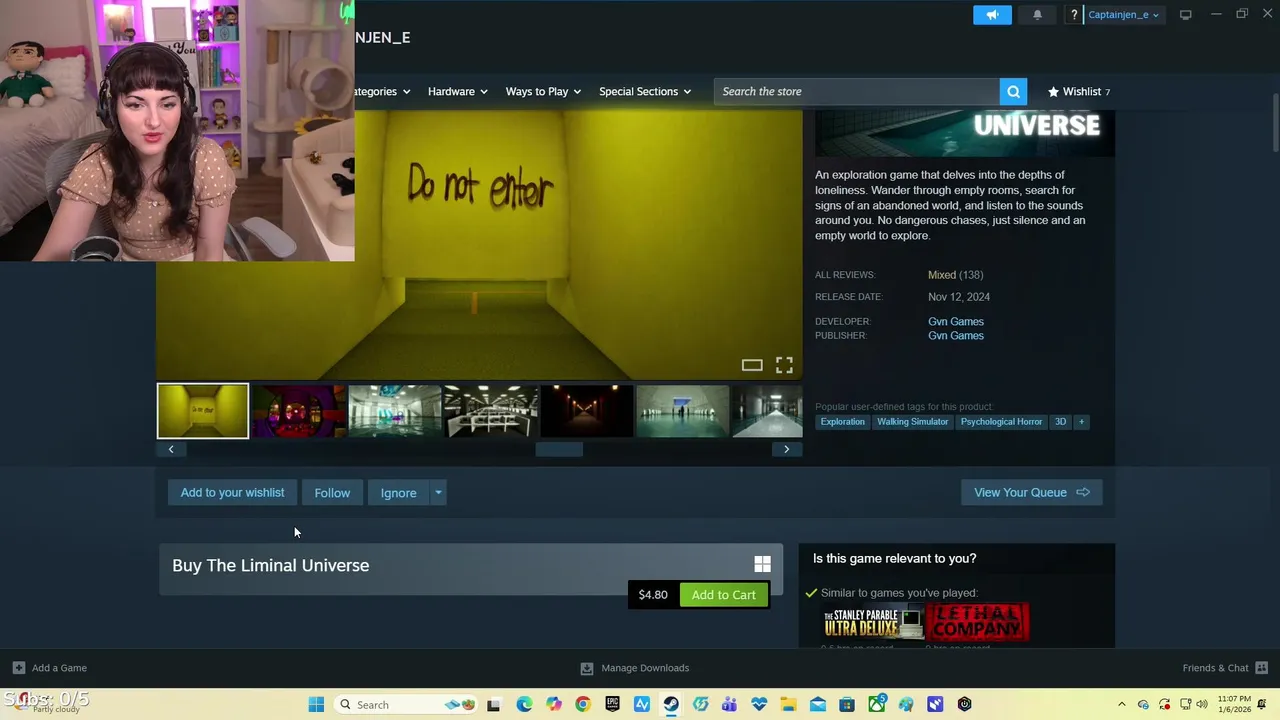Open the Xbox app from taskbar
Viewport: 1280px width, 720px height.
(876, 705)
